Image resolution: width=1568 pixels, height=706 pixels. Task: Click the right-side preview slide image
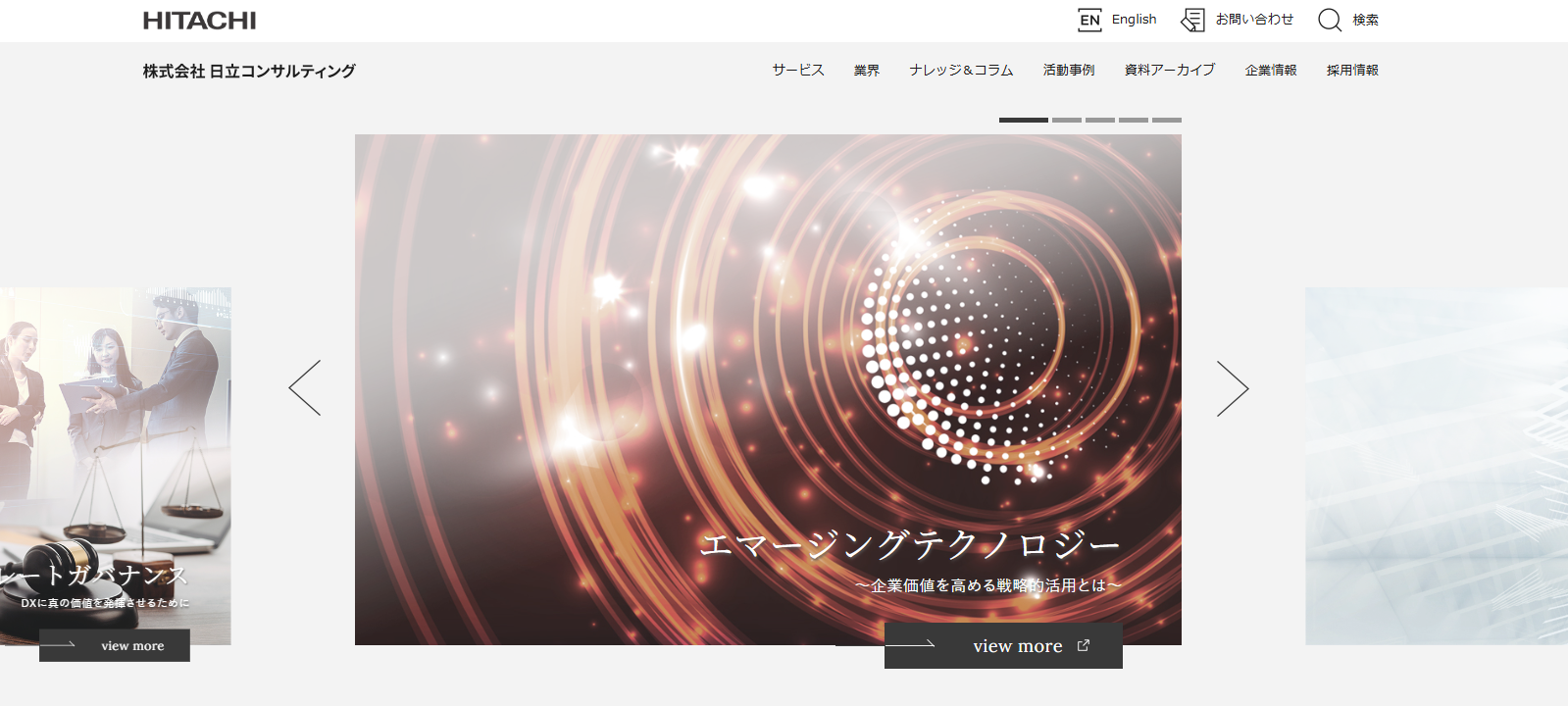1436,466
